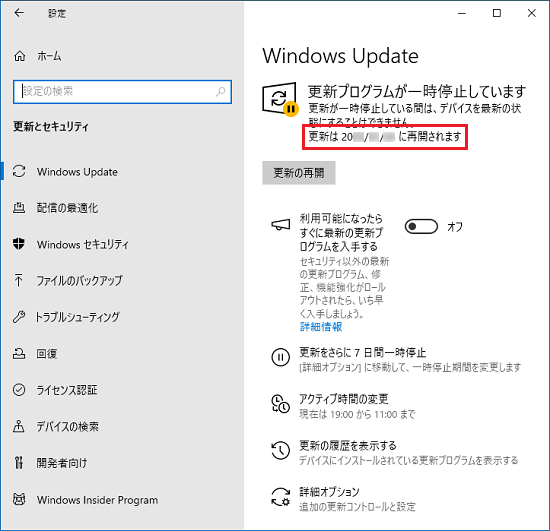Click the 更新の履歴 history clock icon
Viewport: 550px width, 531px height.
click(280, 450)
